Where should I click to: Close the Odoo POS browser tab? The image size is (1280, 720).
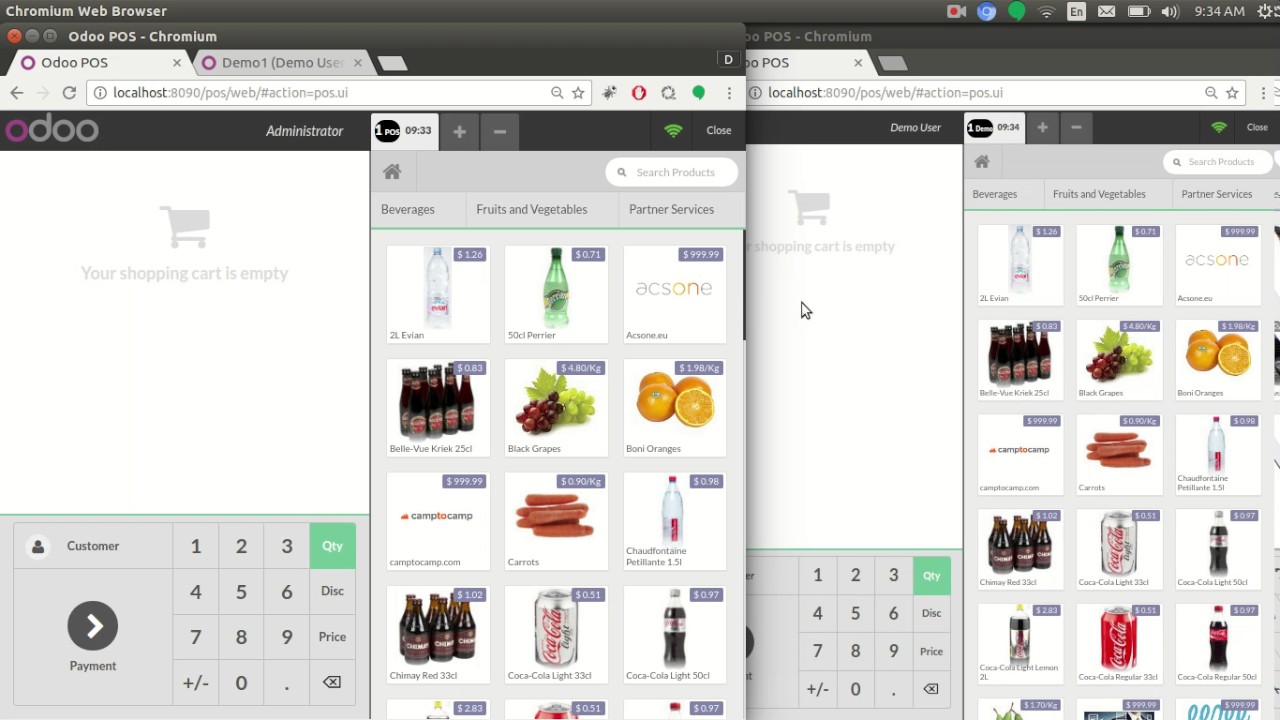tap(177, 62)
